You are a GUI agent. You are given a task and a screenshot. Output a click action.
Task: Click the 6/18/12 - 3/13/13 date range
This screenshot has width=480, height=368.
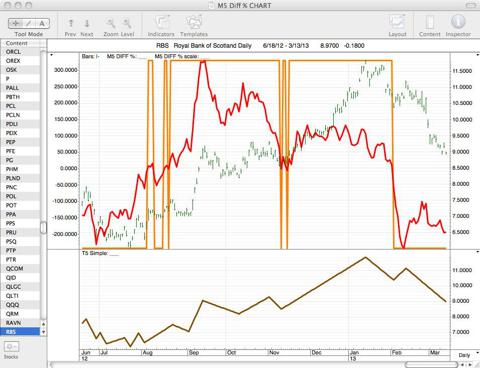click(x=286, y=46)
